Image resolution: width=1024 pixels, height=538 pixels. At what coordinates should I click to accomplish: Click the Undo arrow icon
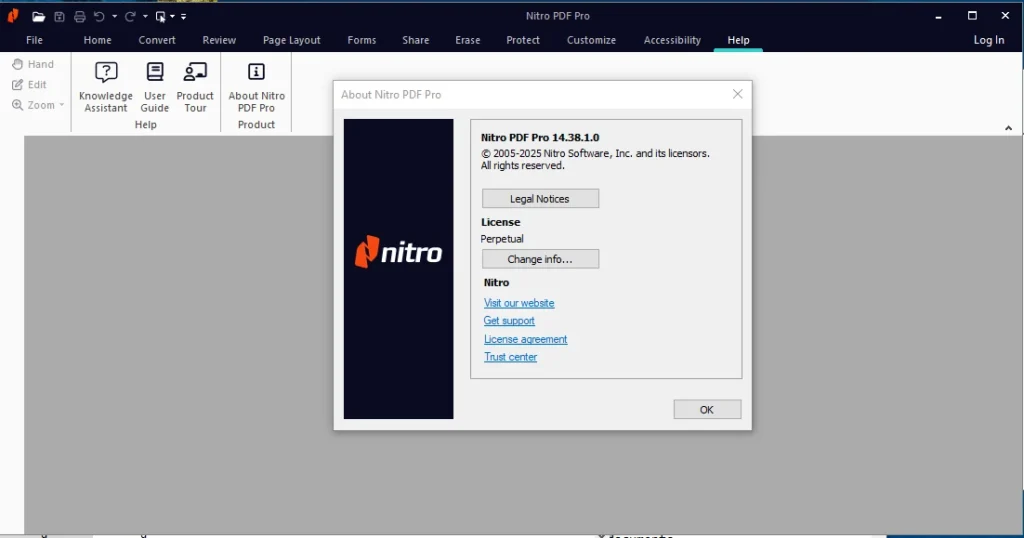(99, 16)
